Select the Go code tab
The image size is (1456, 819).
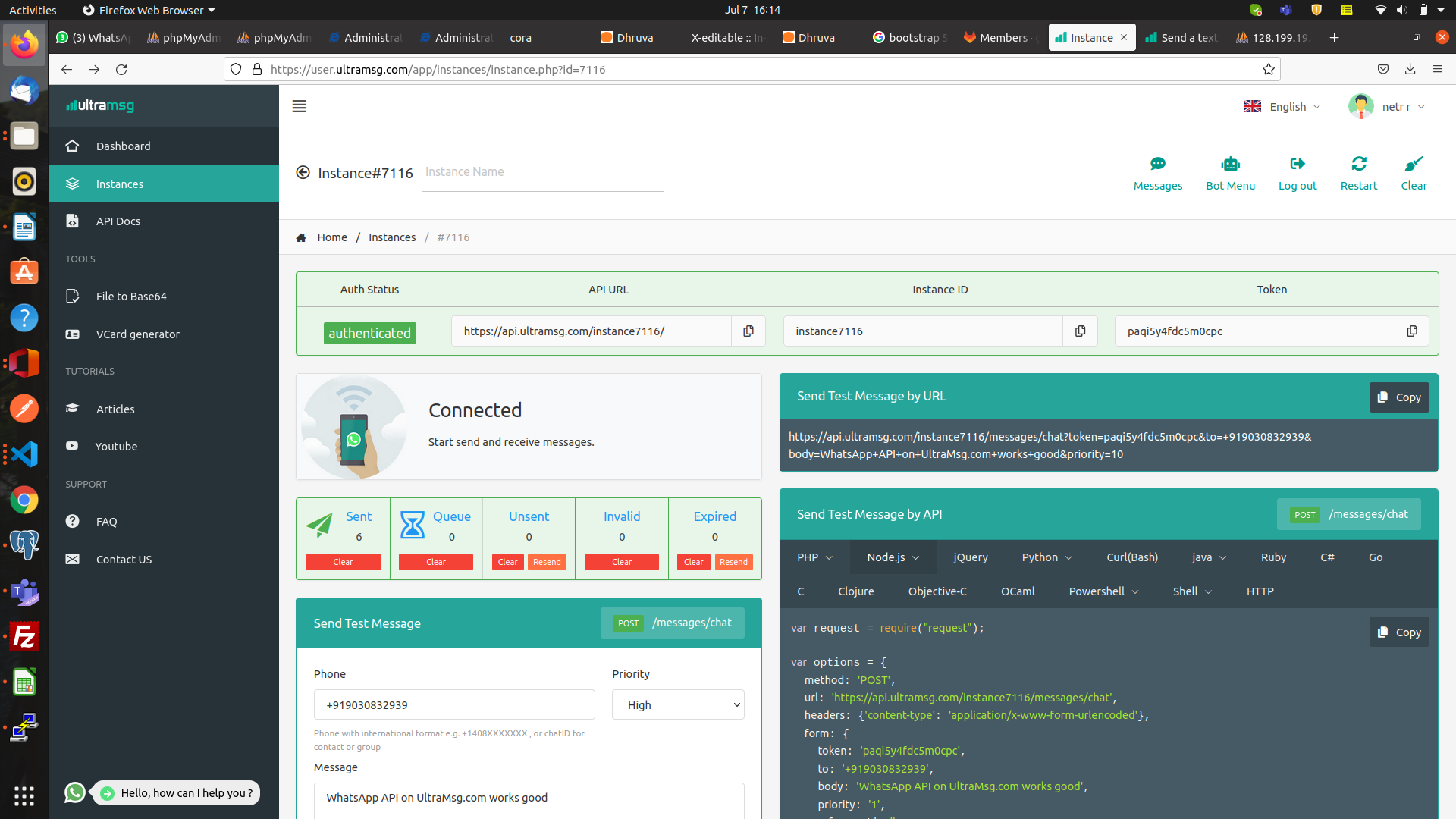(x=1375, y=557)
